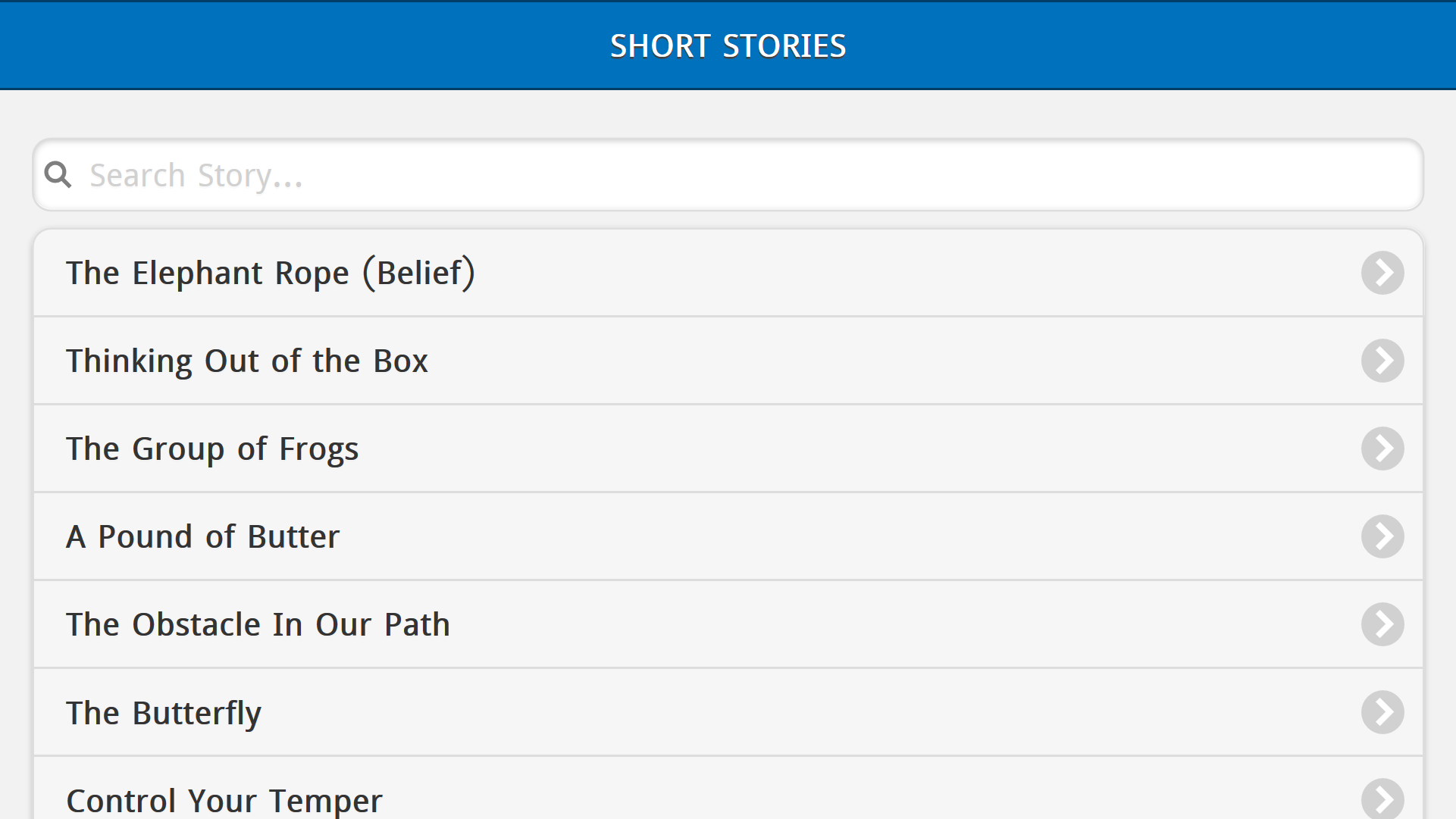The width and height of the screenshot is (1456, 819).
Task: Tap the Elephant Rope list row
Action: coord(728,273)
